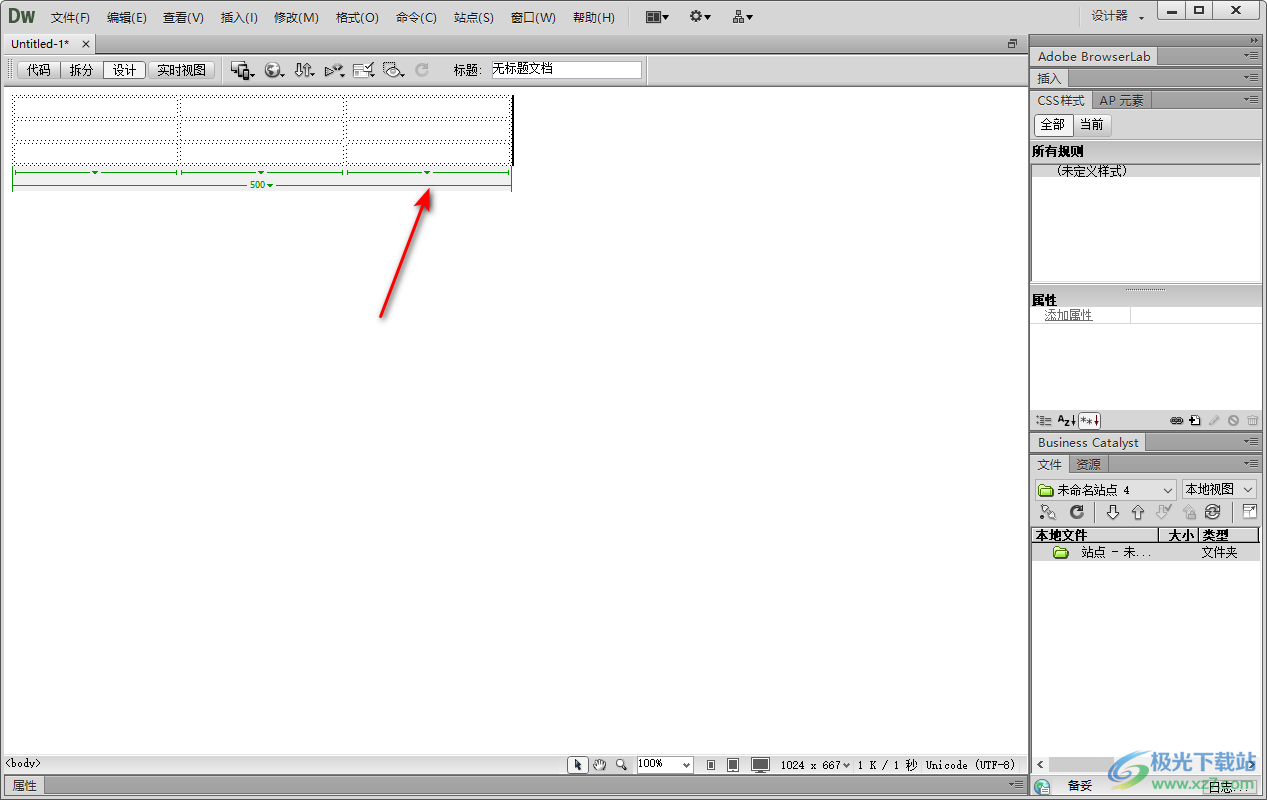Open the Files panel options menu
This screenshot has height=800, width=1267.
click(x=1252, y=464)
